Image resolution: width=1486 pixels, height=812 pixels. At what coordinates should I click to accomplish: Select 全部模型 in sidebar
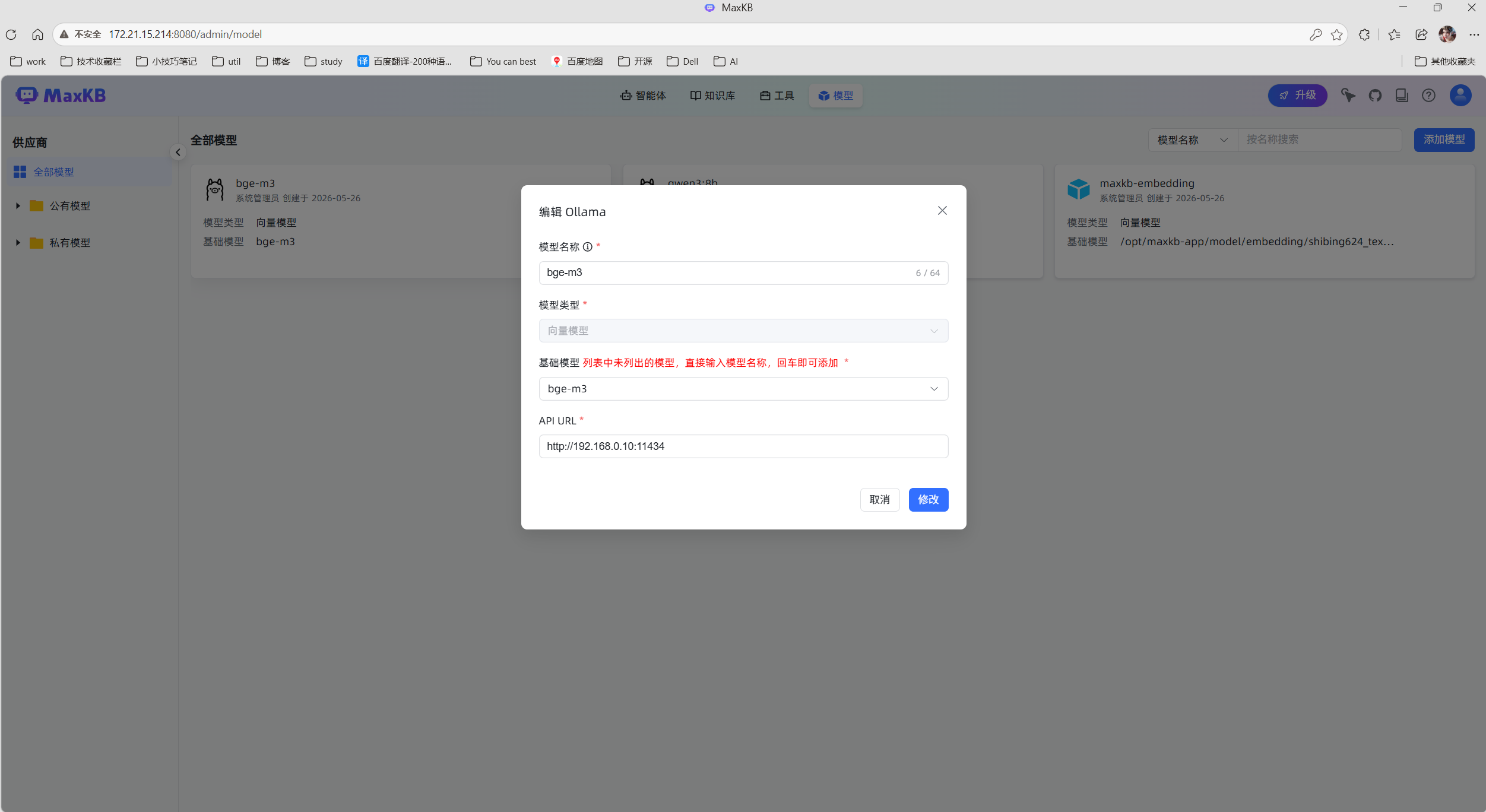tap(90, 172)
